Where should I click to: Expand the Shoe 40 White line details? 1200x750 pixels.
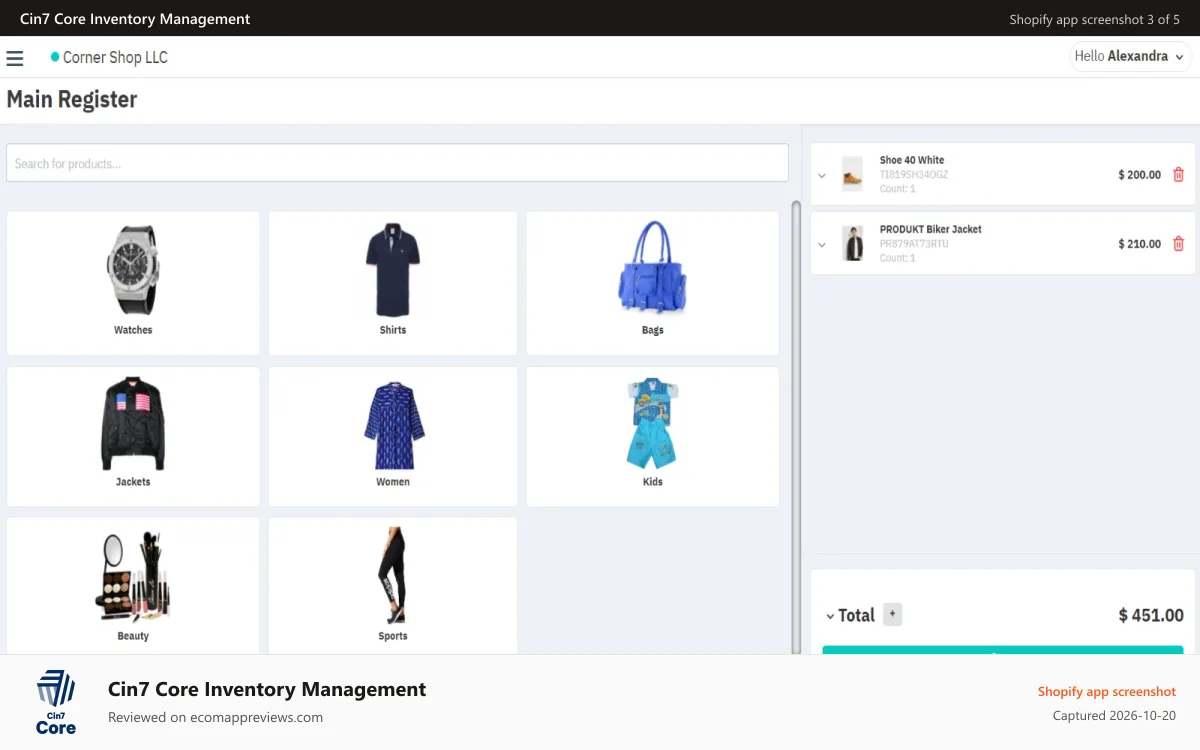tap(822, 175)
